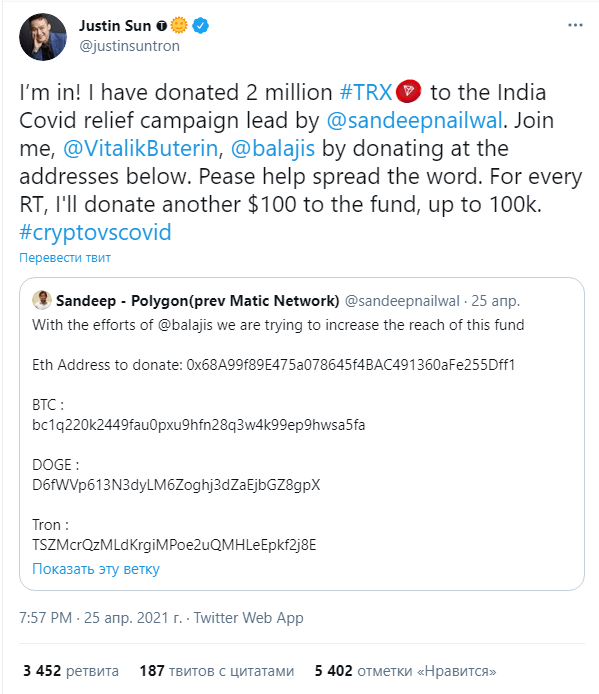Click Justin Sun's profile avatar
Screen dimensions: 599x694
pos(43,37)
